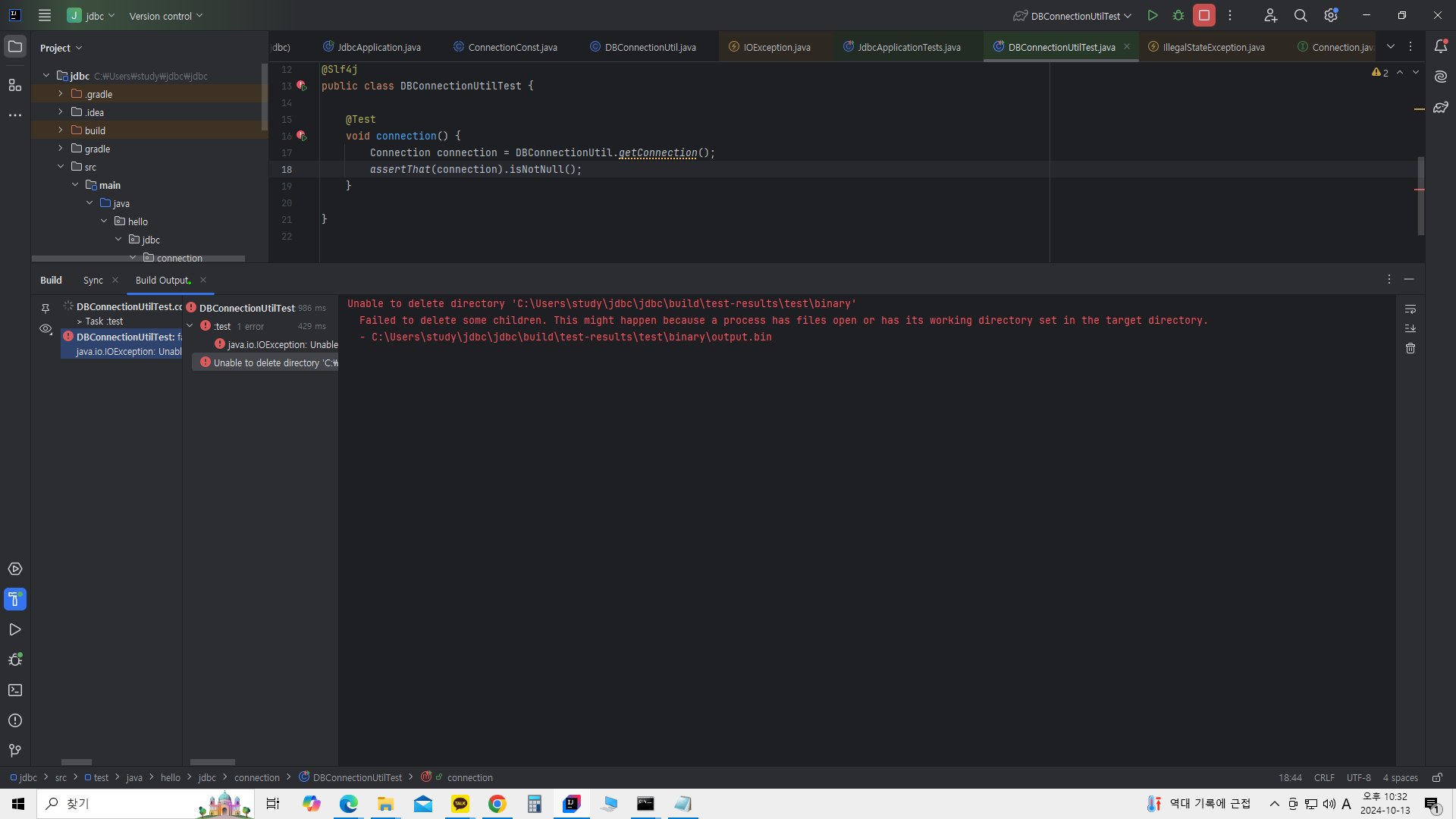The width and height of the screenshot is (1456, 819).
Task: Switch to ConnectionConst.java tab
Action: [x=505, y=47]
